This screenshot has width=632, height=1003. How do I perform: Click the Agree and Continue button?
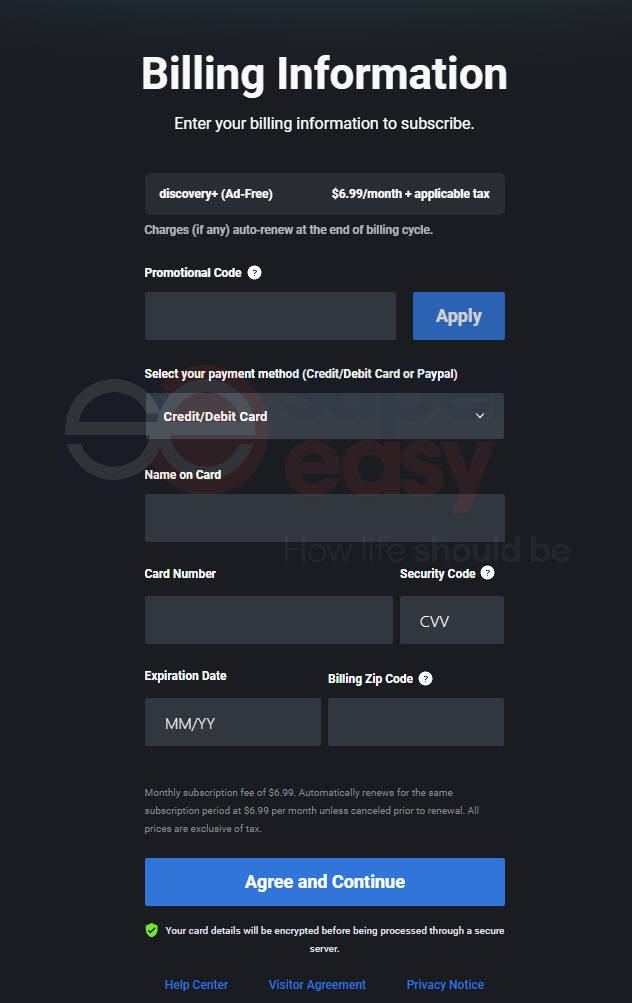[x=324, y=882]
